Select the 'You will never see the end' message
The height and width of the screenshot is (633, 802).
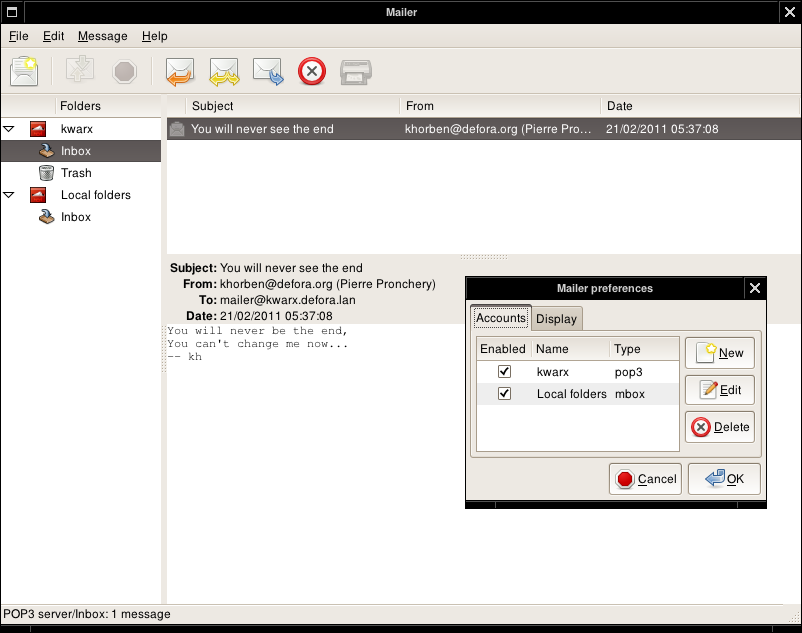click(483, 129)
